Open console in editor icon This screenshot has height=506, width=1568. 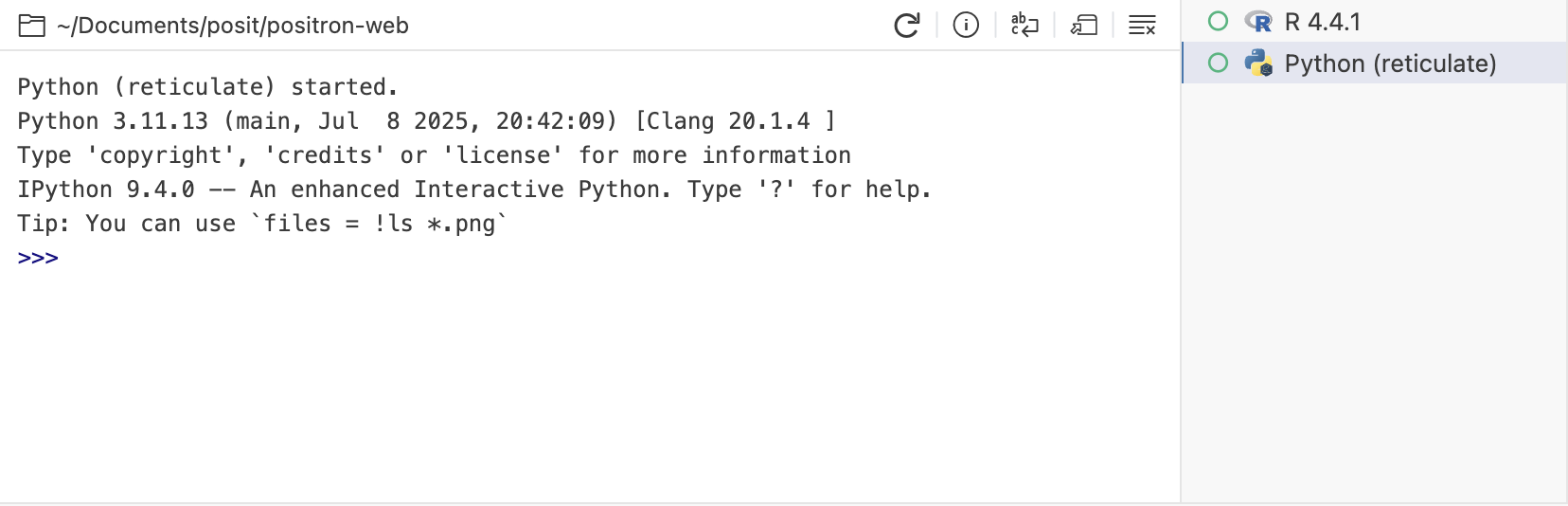(1083, 26)
